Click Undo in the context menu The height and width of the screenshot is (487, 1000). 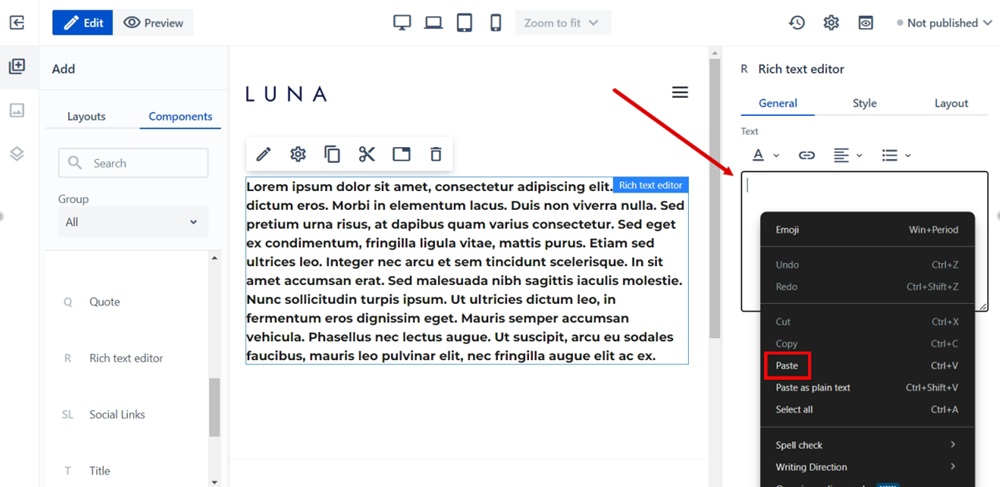tap(867, 265)
